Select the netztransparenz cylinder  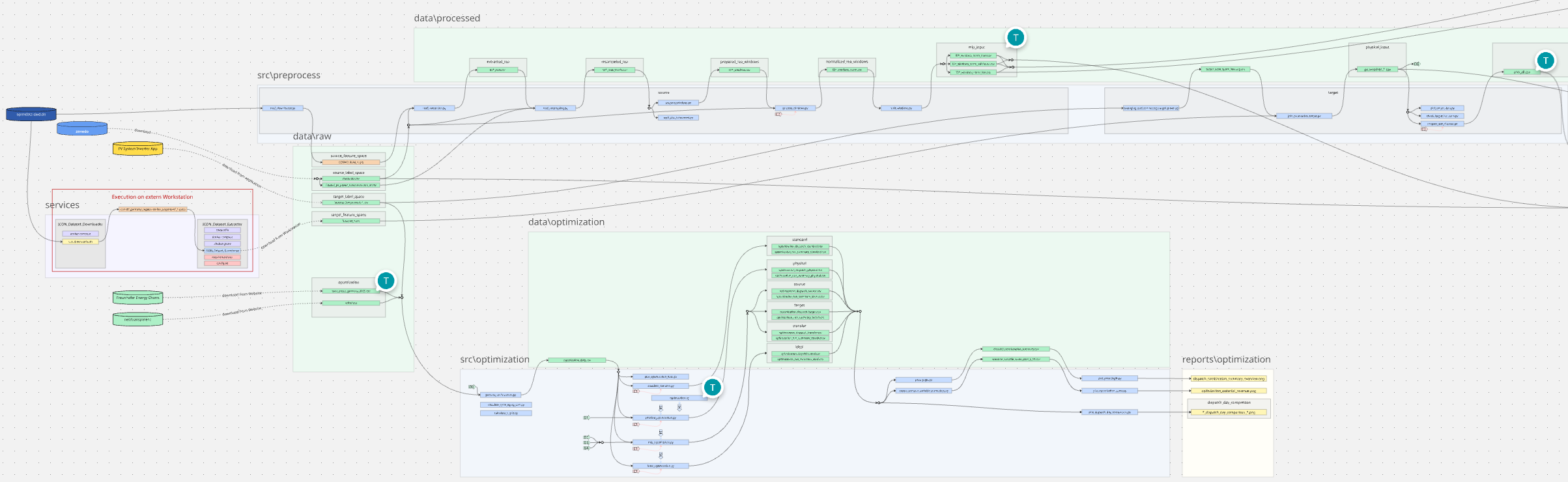137,319
